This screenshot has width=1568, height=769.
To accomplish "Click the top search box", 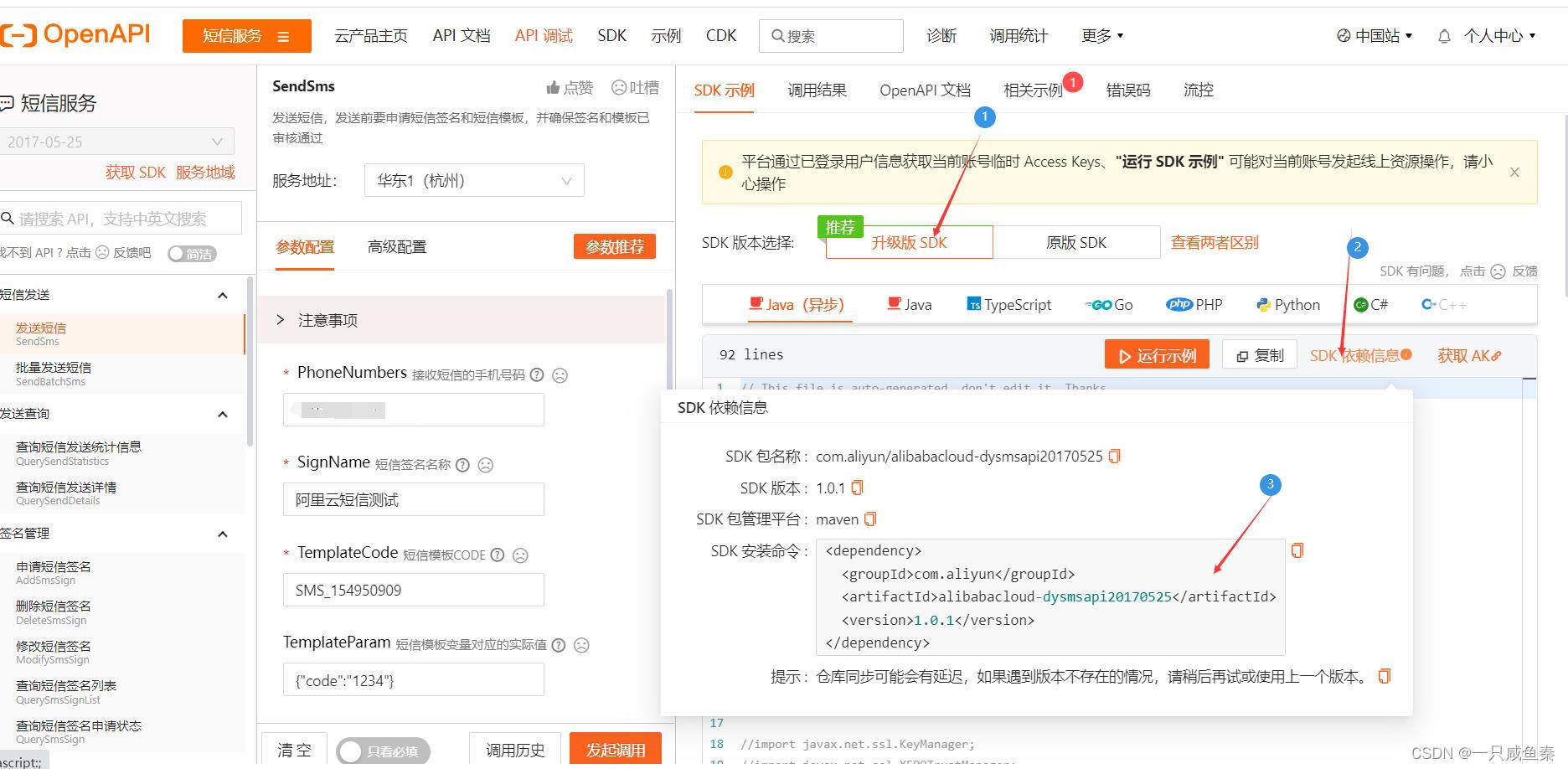I will 831,36.
